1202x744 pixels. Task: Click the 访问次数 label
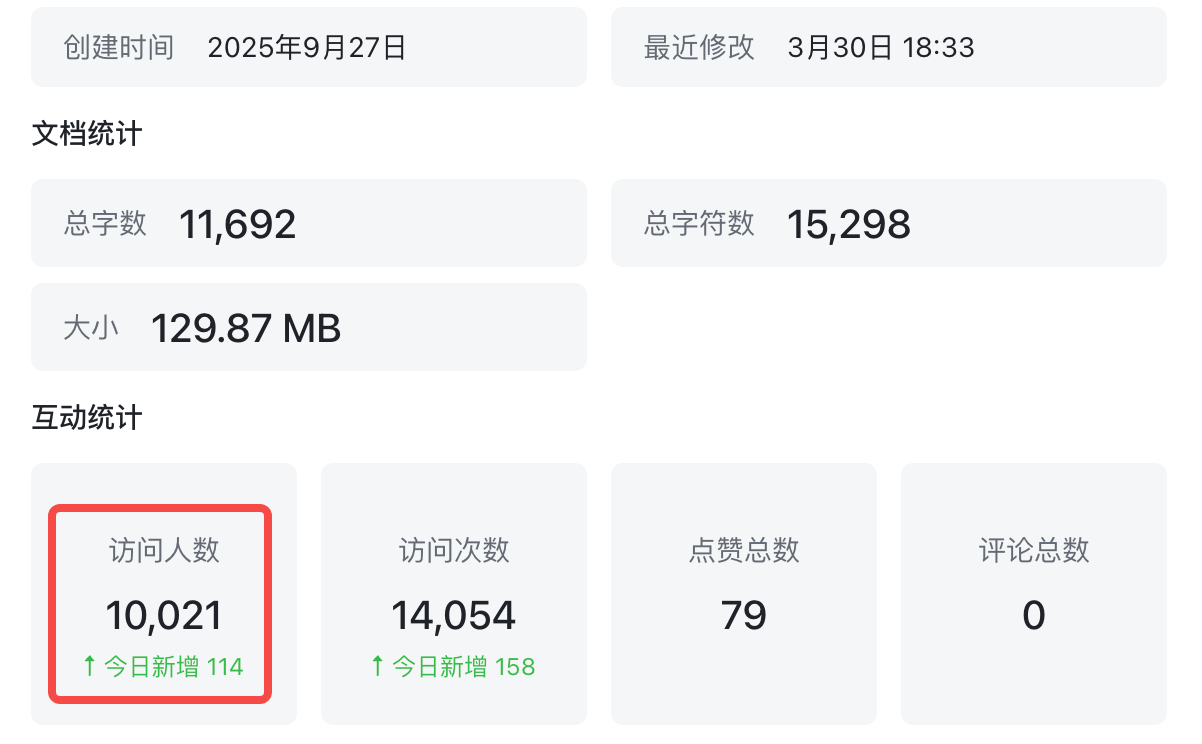pos(454,550)
